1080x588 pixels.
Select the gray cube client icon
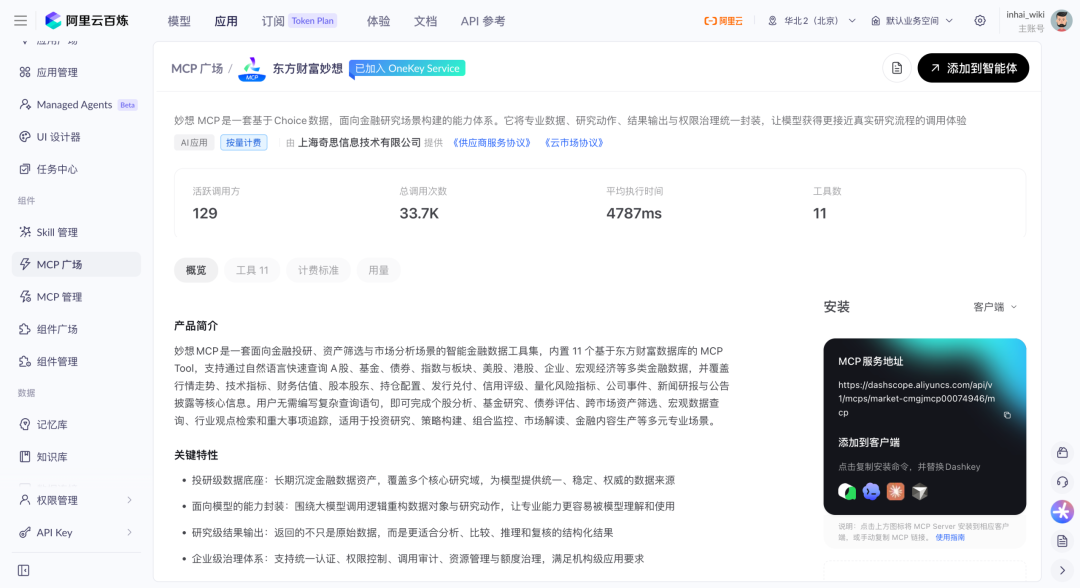pos(920,492)
